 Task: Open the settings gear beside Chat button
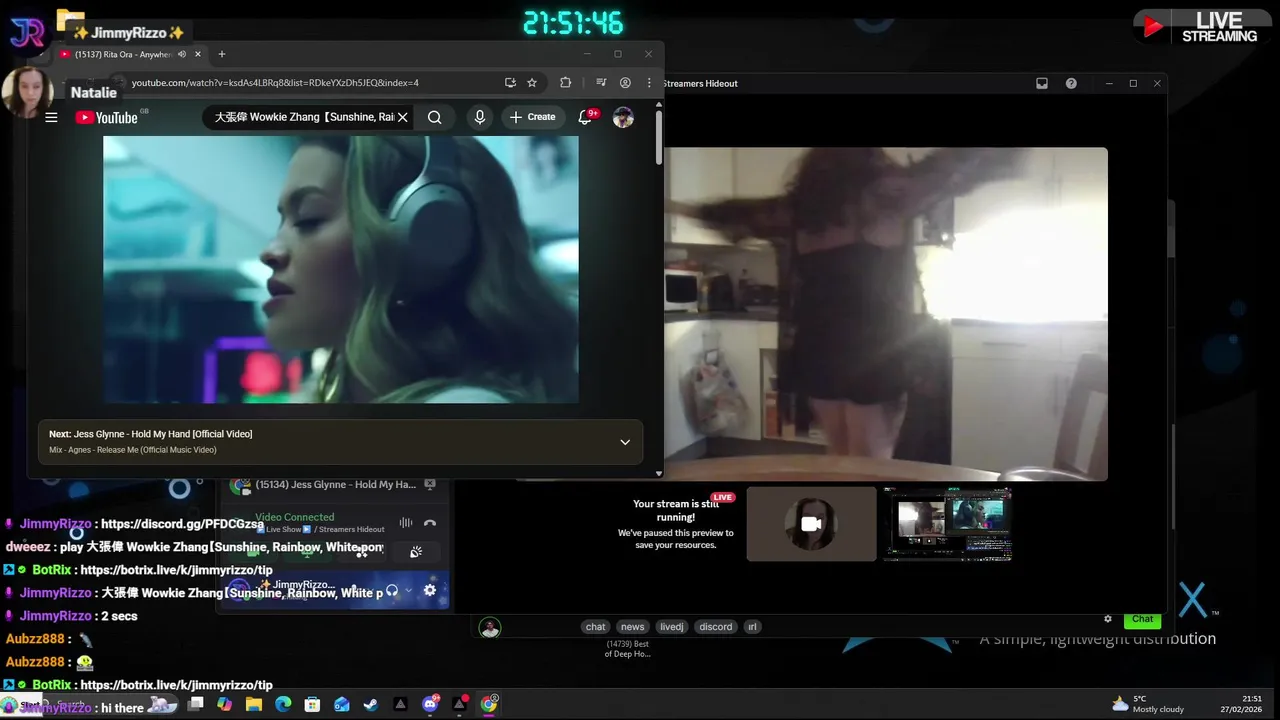coord(1107,619)
